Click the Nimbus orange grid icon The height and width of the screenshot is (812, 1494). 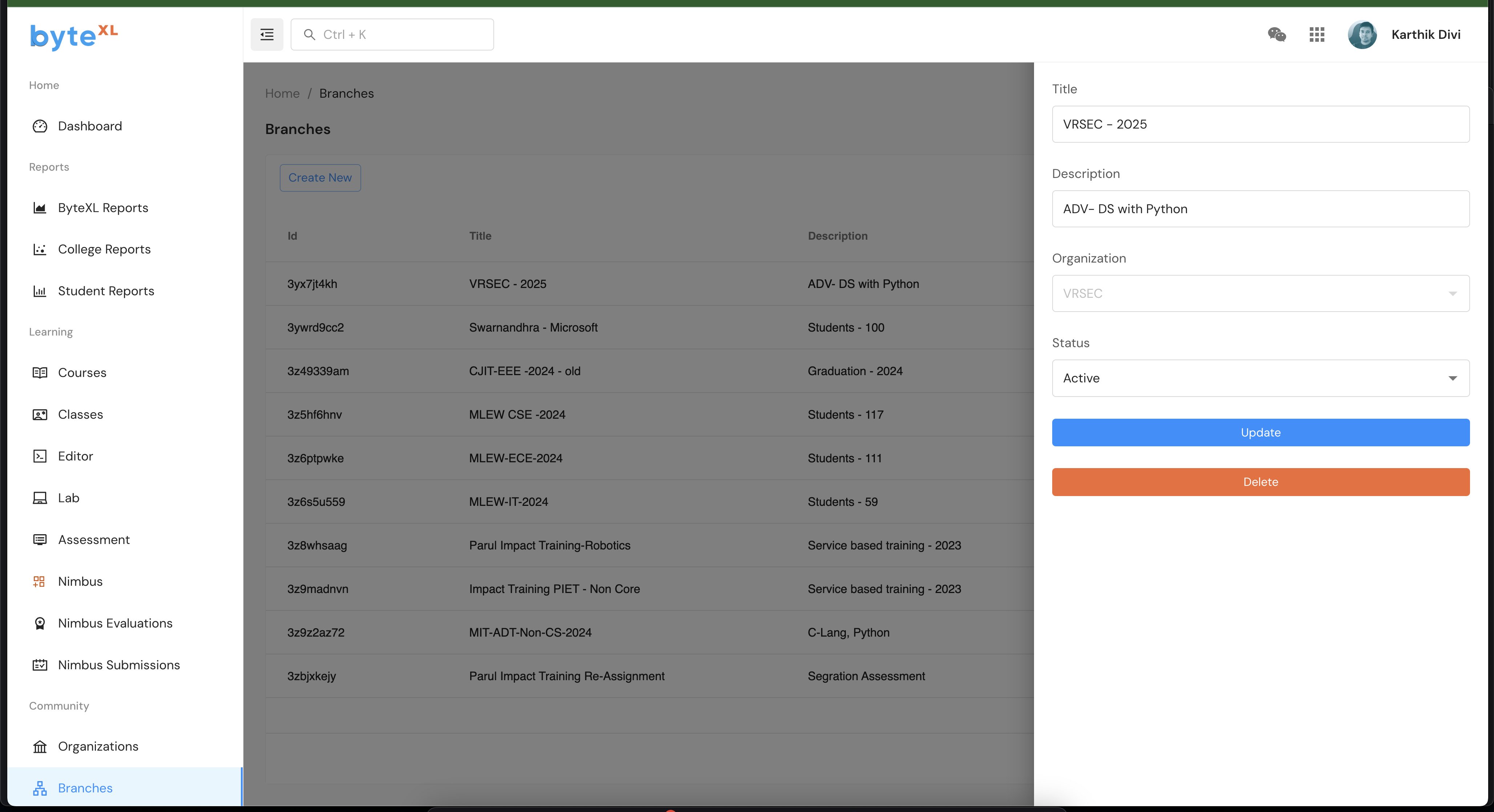40,581
